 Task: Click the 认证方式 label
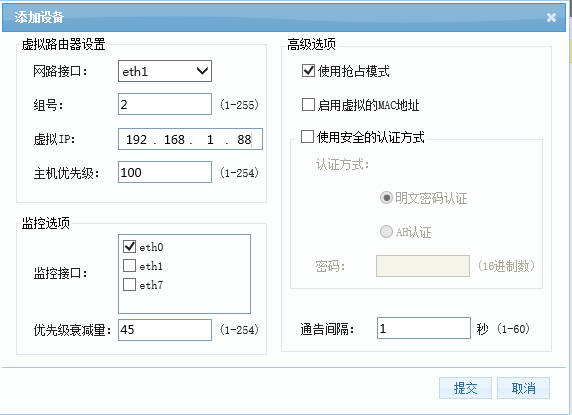[x=343, y=164]
